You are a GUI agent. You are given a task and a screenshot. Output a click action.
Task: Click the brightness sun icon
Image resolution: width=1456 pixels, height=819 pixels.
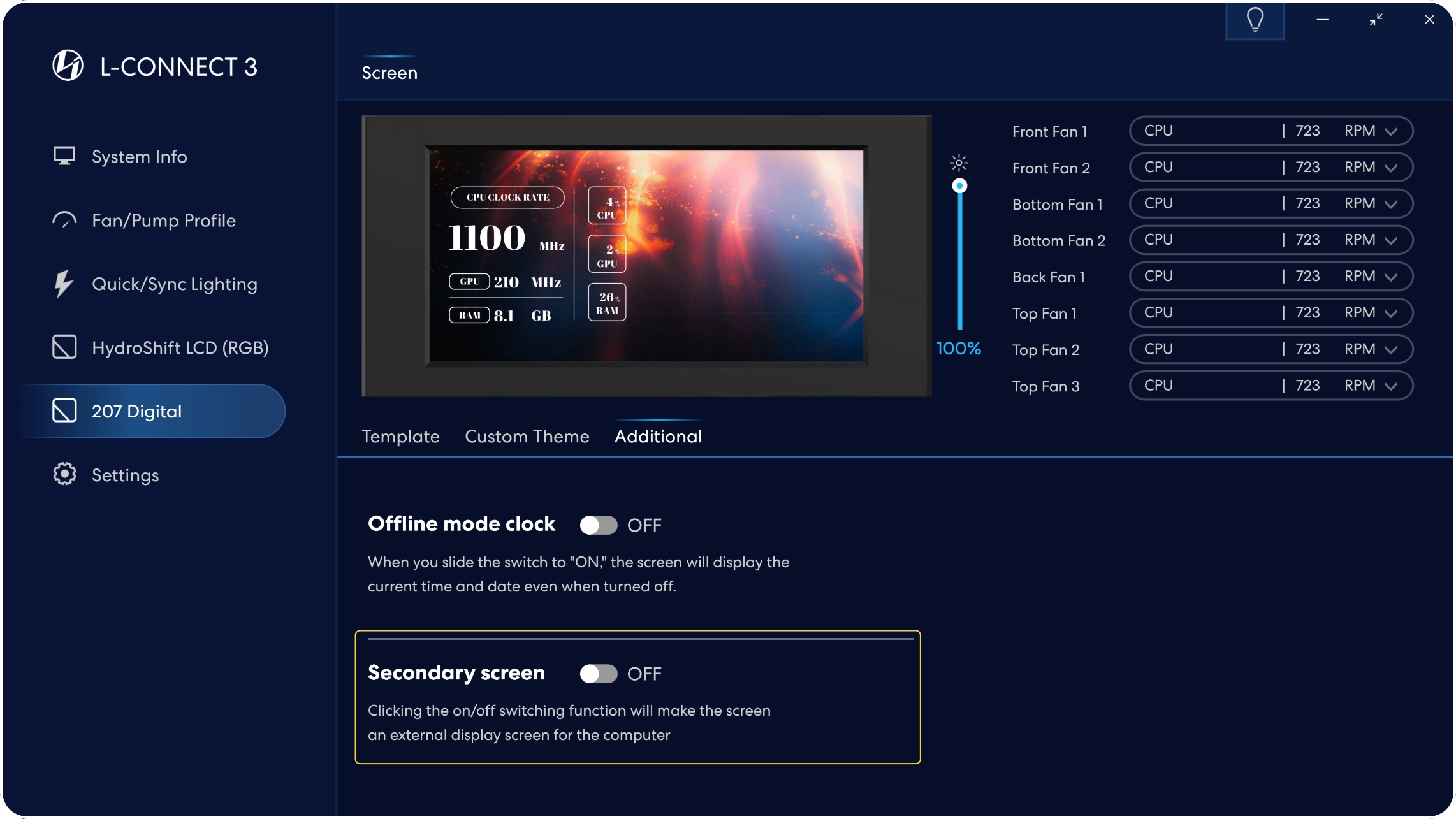pos(959,163)
